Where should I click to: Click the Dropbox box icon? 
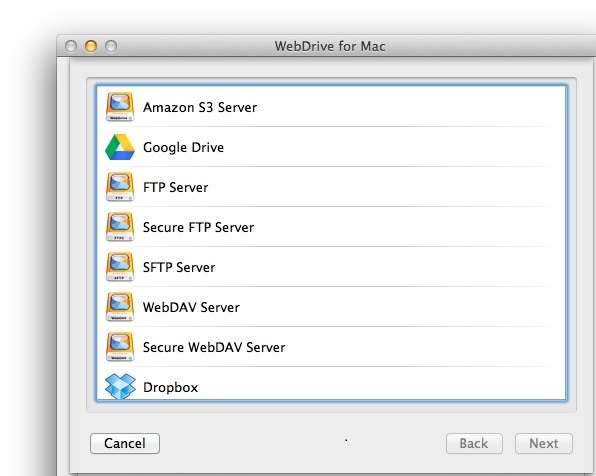point(120,386)
